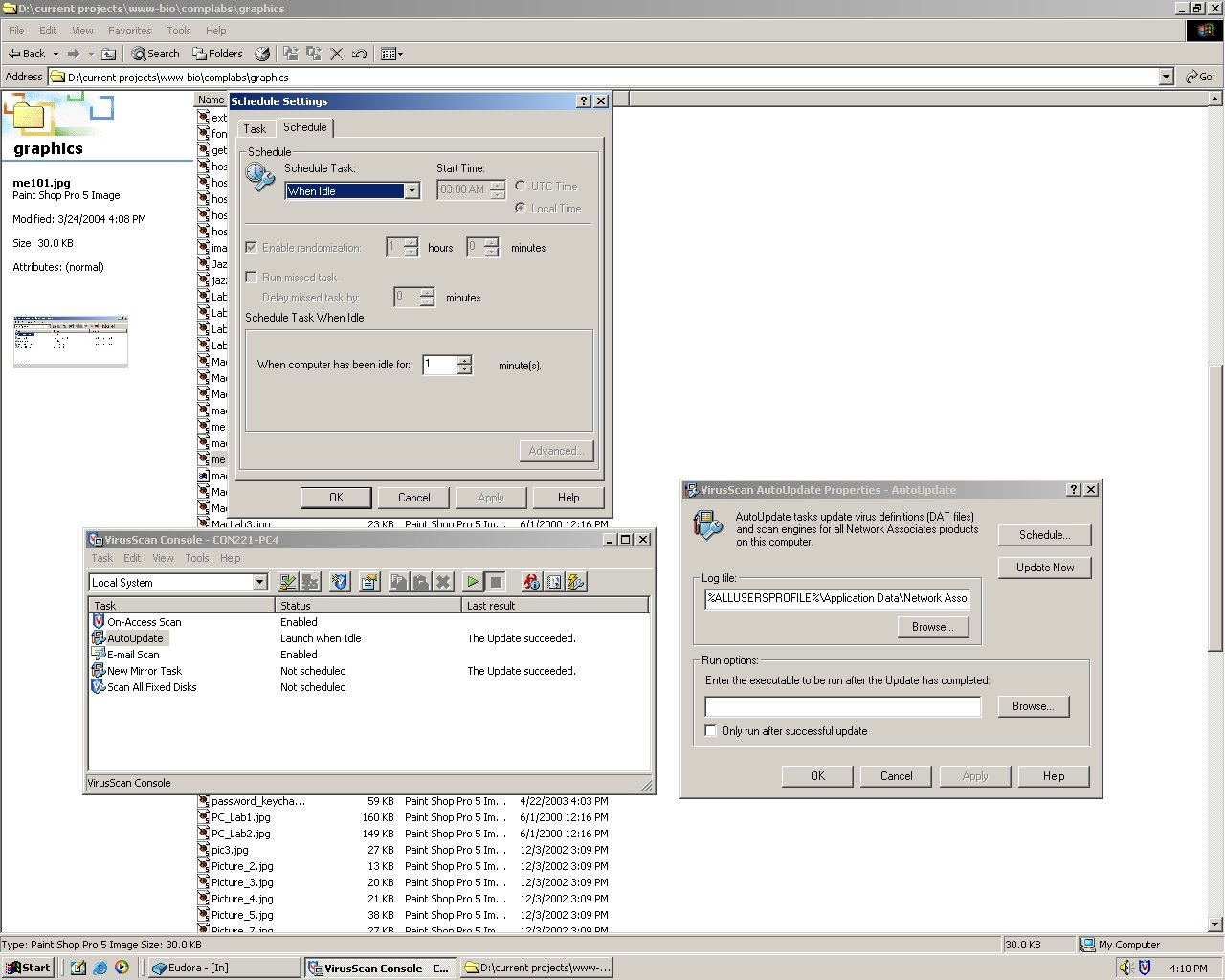
Task: Click the idle minutes spinner
Action: [465, 365]
